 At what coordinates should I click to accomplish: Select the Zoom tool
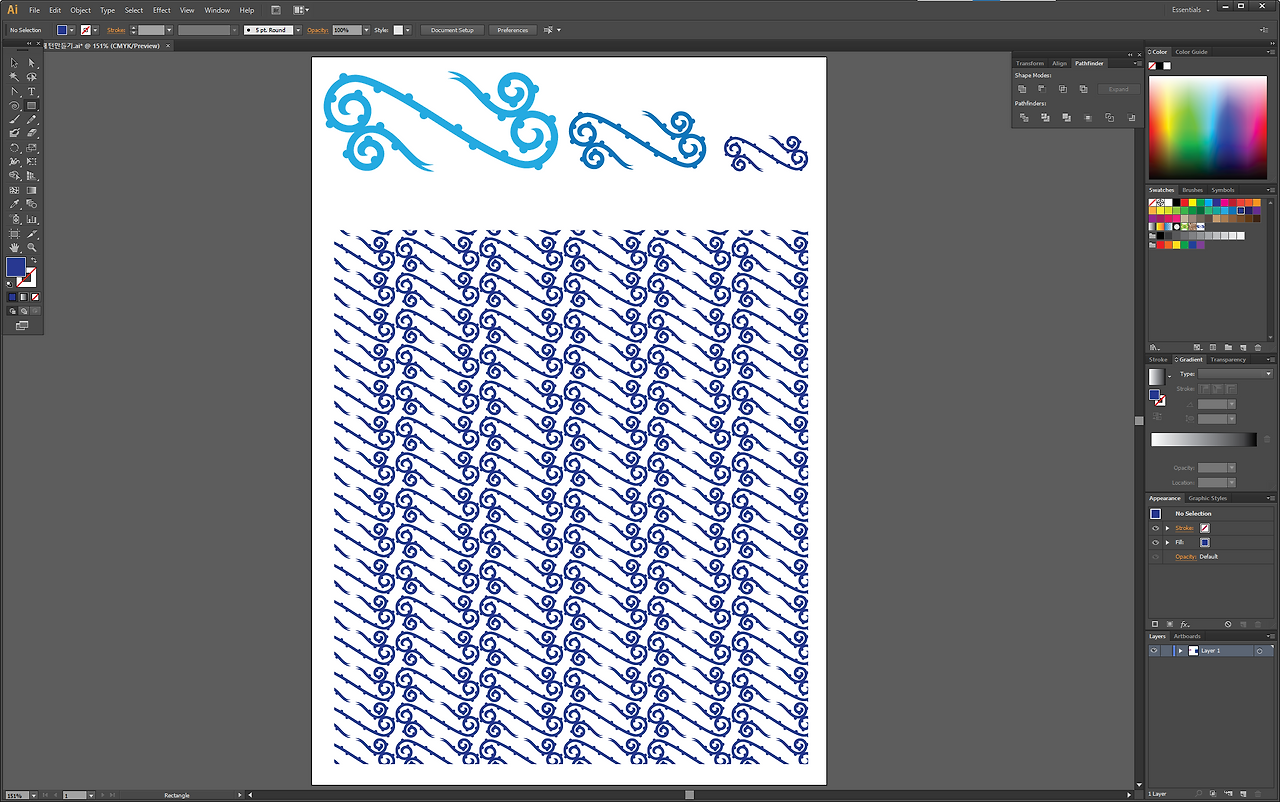coord(32,246)
